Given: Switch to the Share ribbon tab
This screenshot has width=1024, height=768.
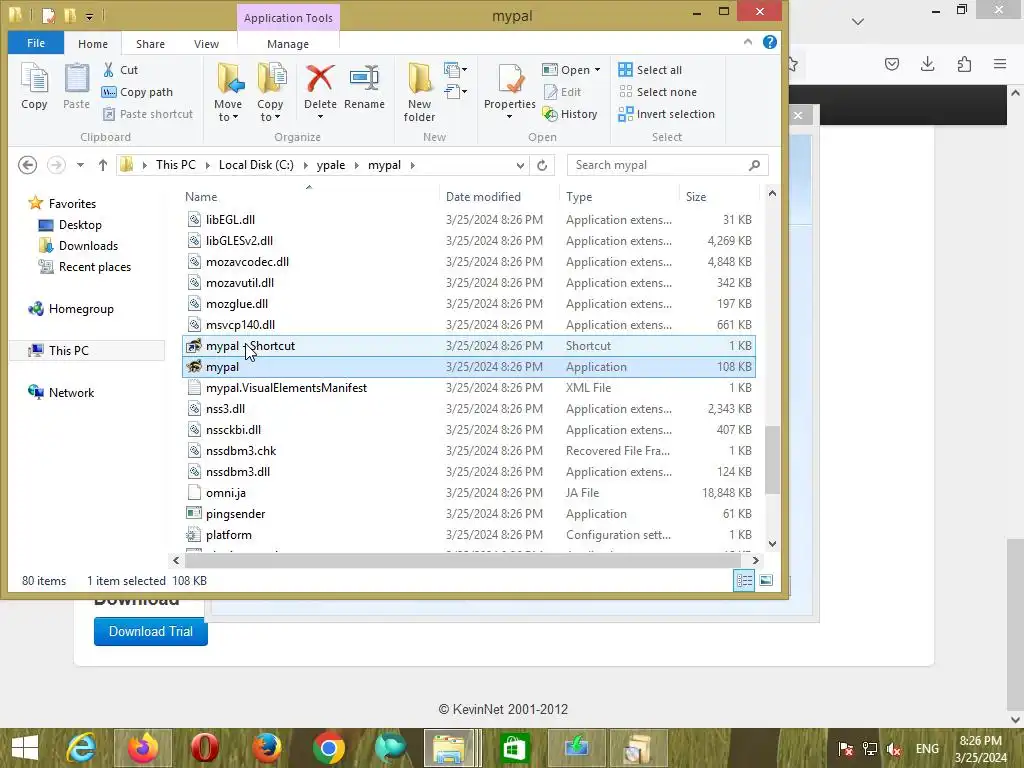Looking at the screenshot, I should (150, 44).
